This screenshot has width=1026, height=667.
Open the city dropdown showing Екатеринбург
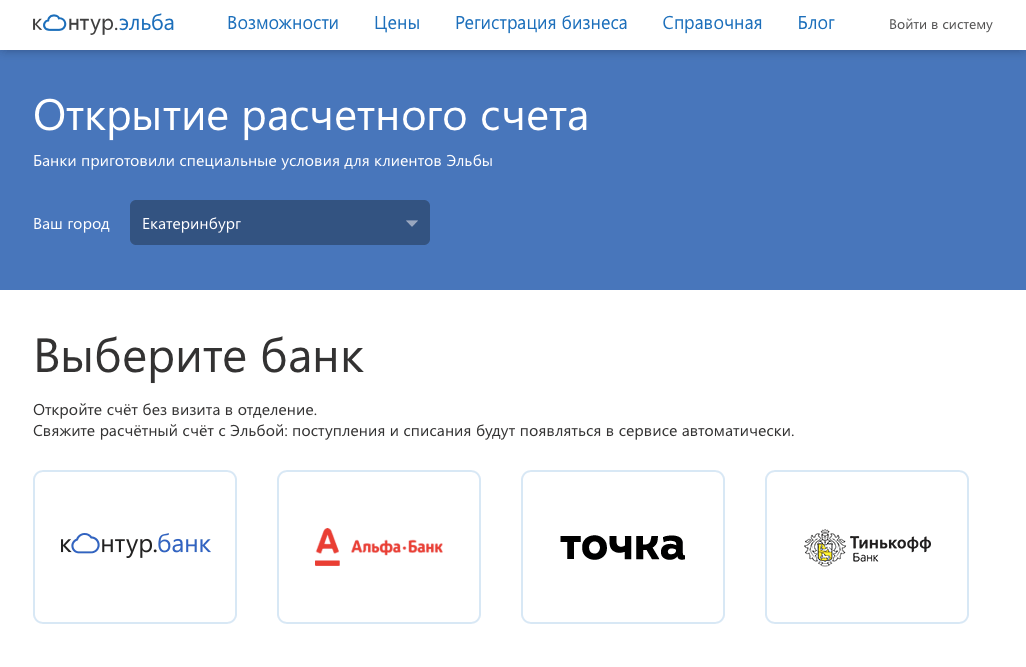(x=280, y=223)
